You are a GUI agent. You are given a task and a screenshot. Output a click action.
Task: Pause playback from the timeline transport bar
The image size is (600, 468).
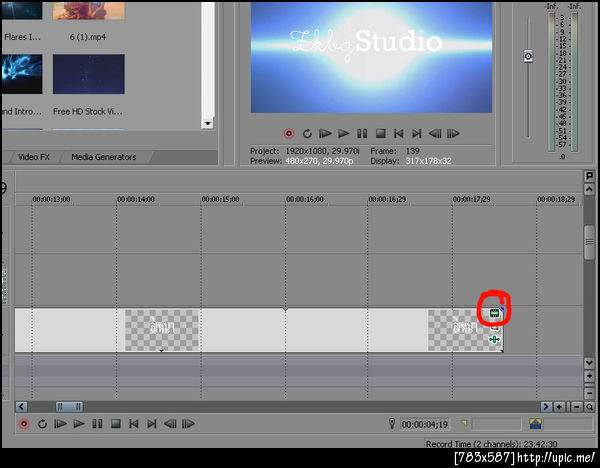point(97,424)
